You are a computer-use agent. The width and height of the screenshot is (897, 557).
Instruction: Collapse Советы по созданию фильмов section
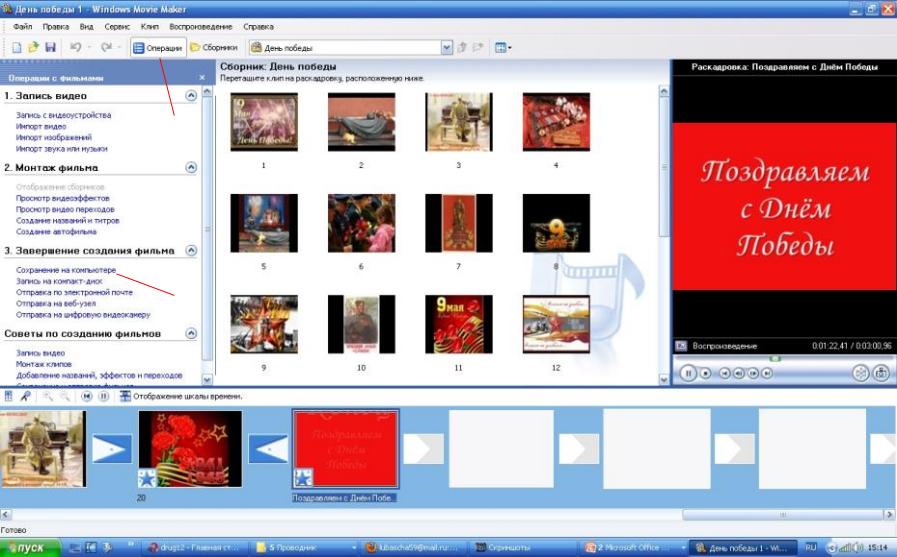(191, 333)
